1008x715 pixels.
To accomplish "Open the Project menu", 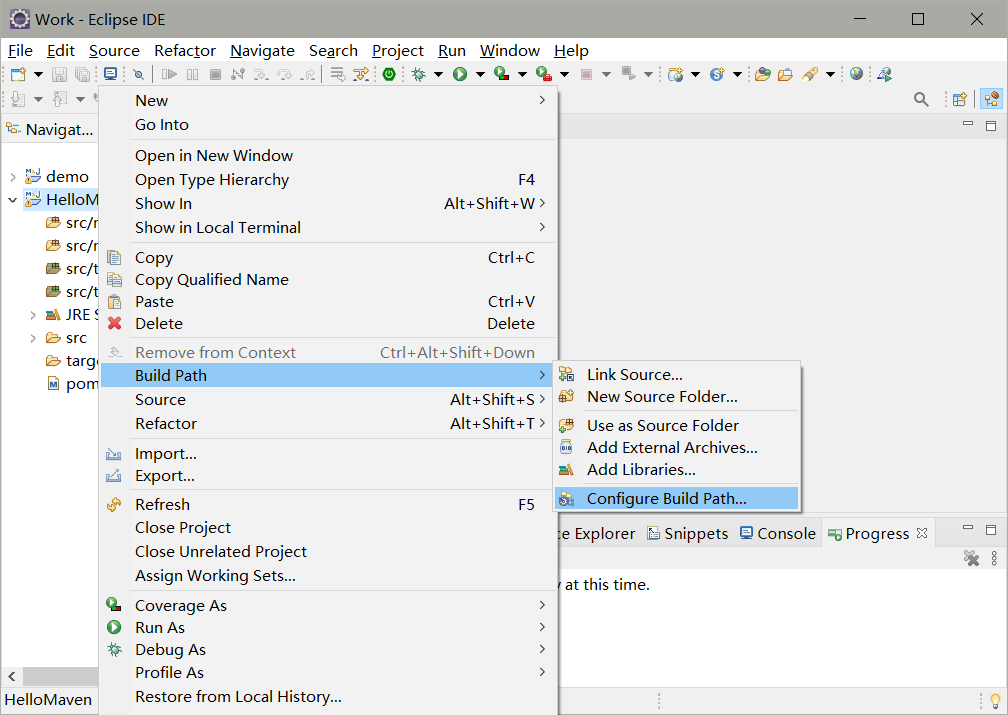I will [397, 51].
